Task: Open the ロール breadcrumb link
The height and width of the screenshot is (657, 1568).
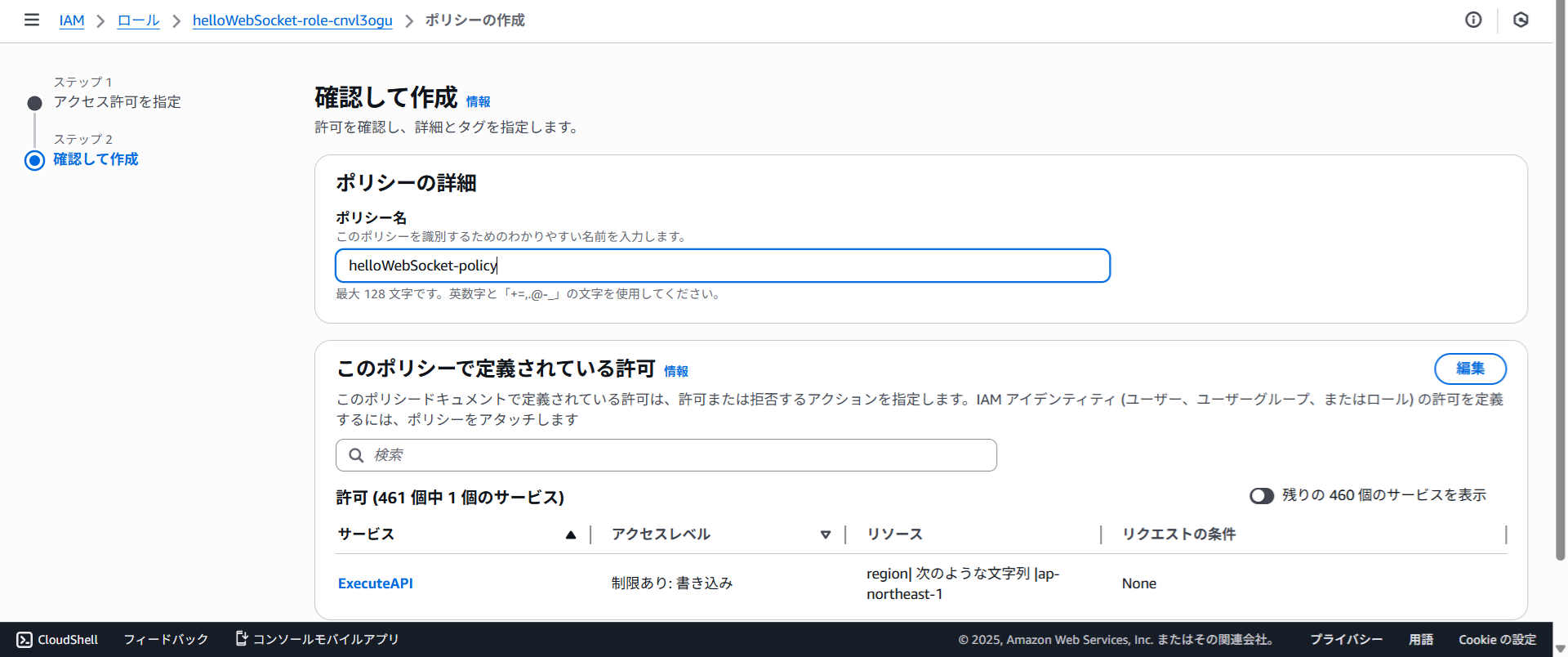Action: (x=138, y=20)
